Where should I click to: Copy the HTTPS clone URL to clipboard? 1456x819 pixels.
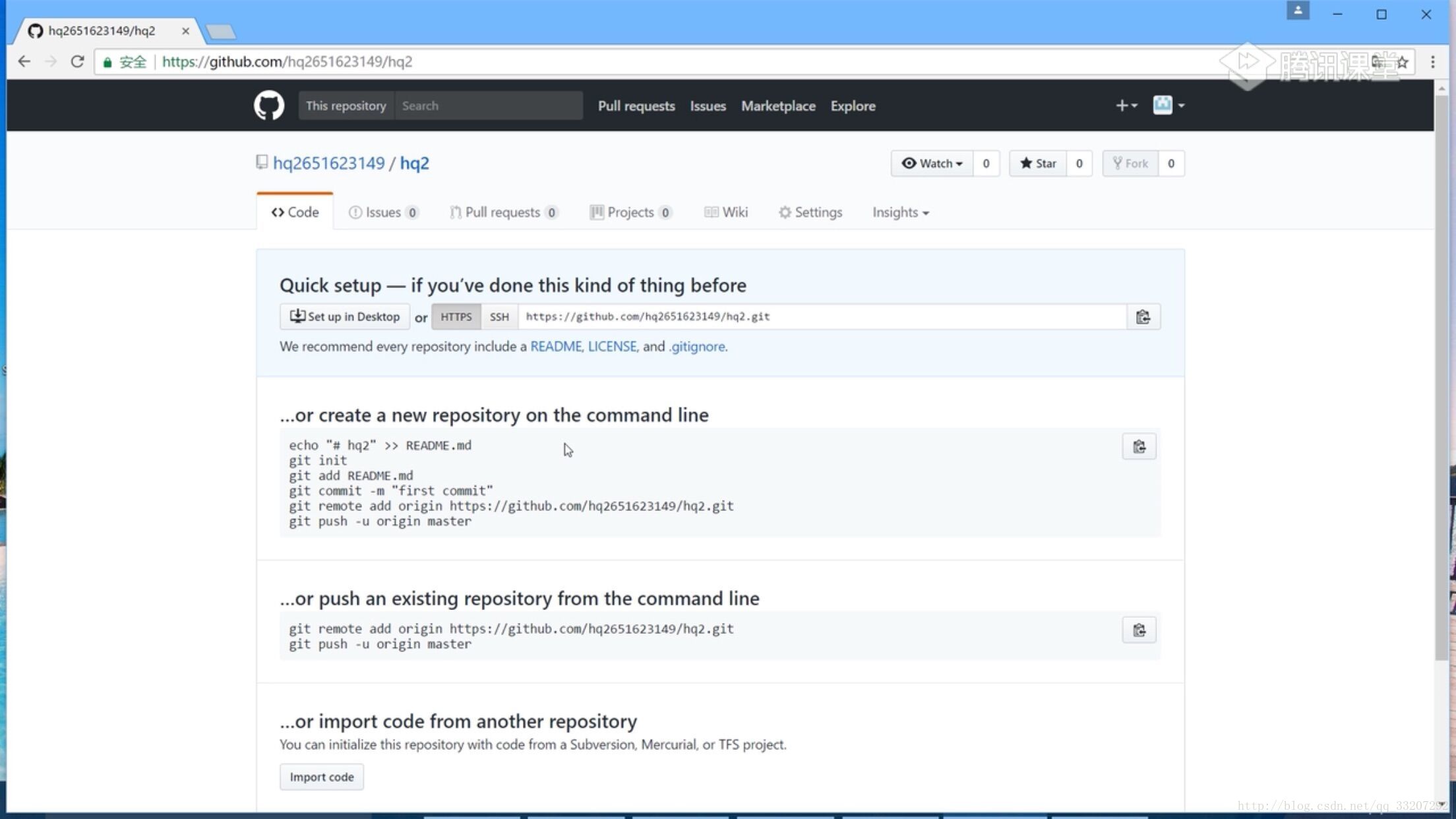pyautogui.click(x=1143, y=317)
